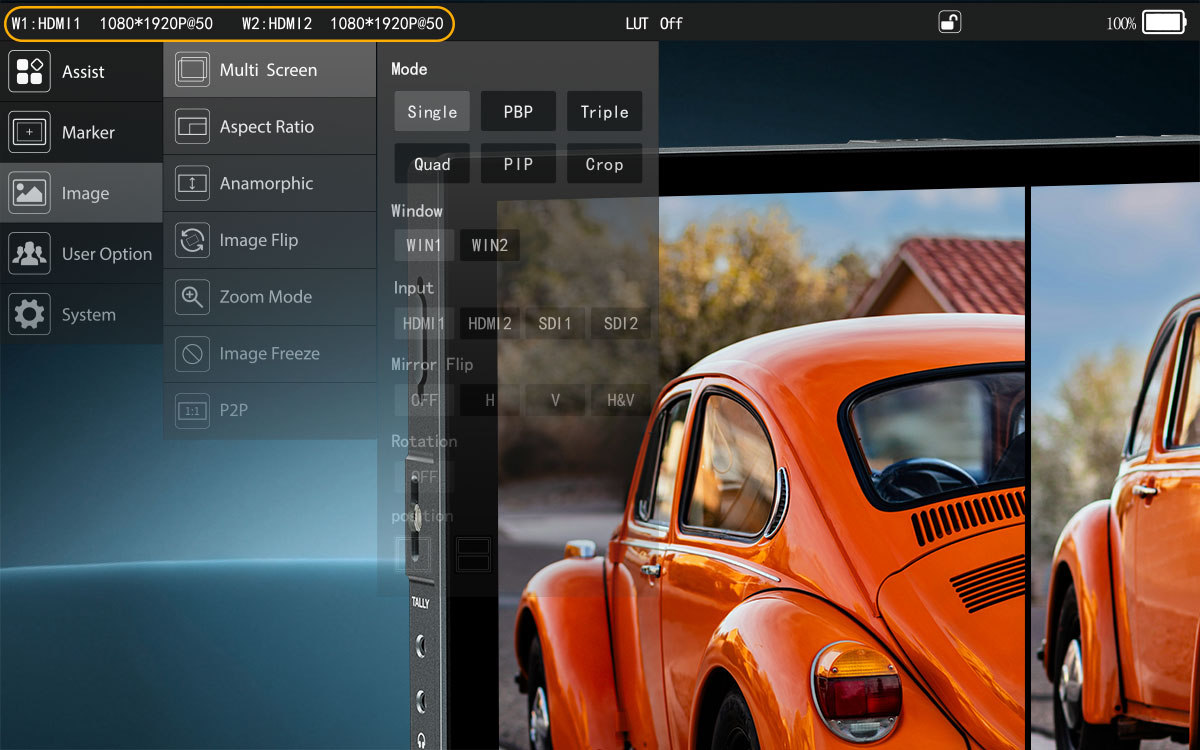The height and width of the screenshot is (750, 1200).
Task: Click the Image Flip icon
Action: [x=192, y=240]
